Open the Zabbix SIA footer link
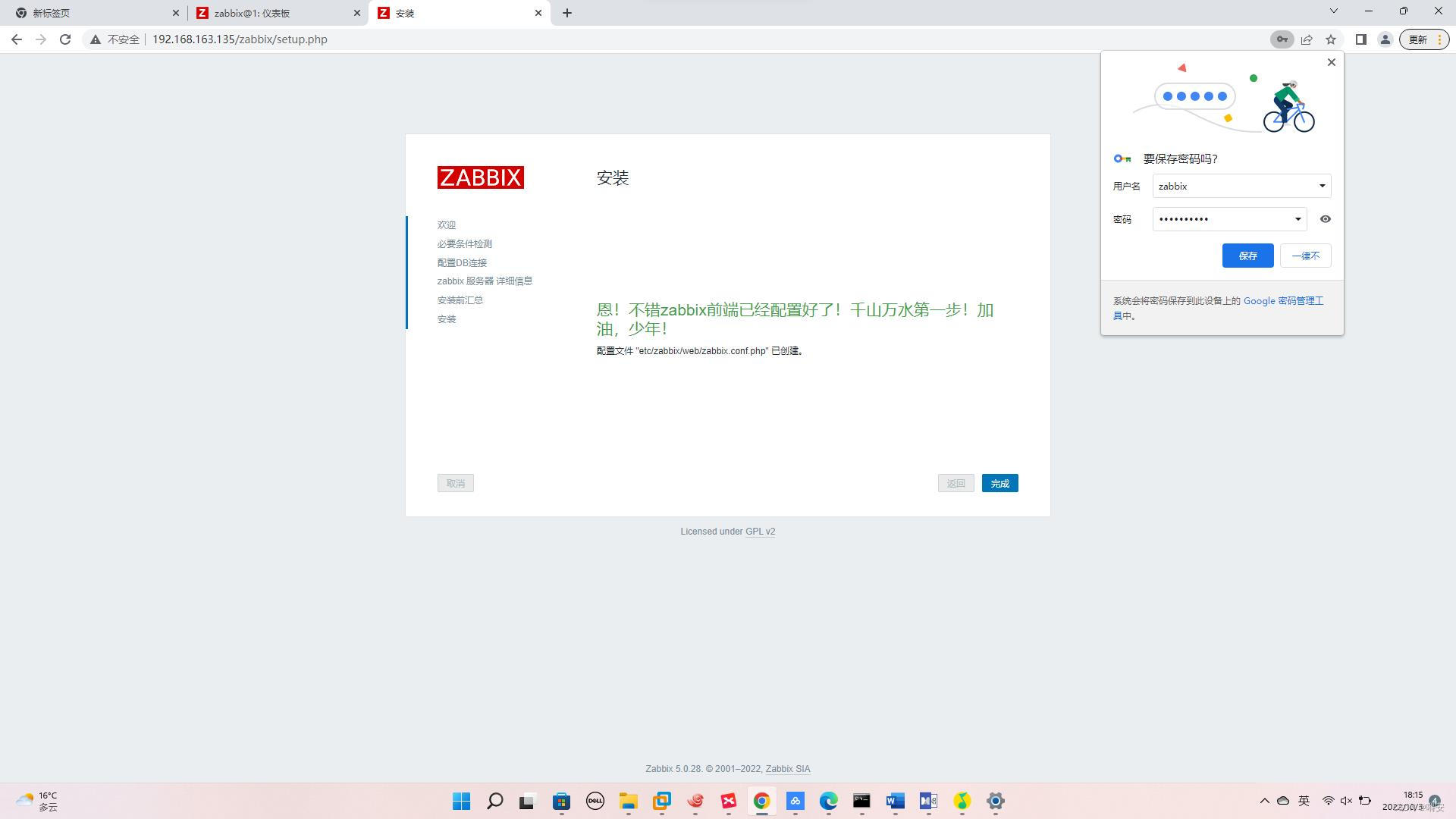The width and height of the screenshot is (1456, 819). 788,769
